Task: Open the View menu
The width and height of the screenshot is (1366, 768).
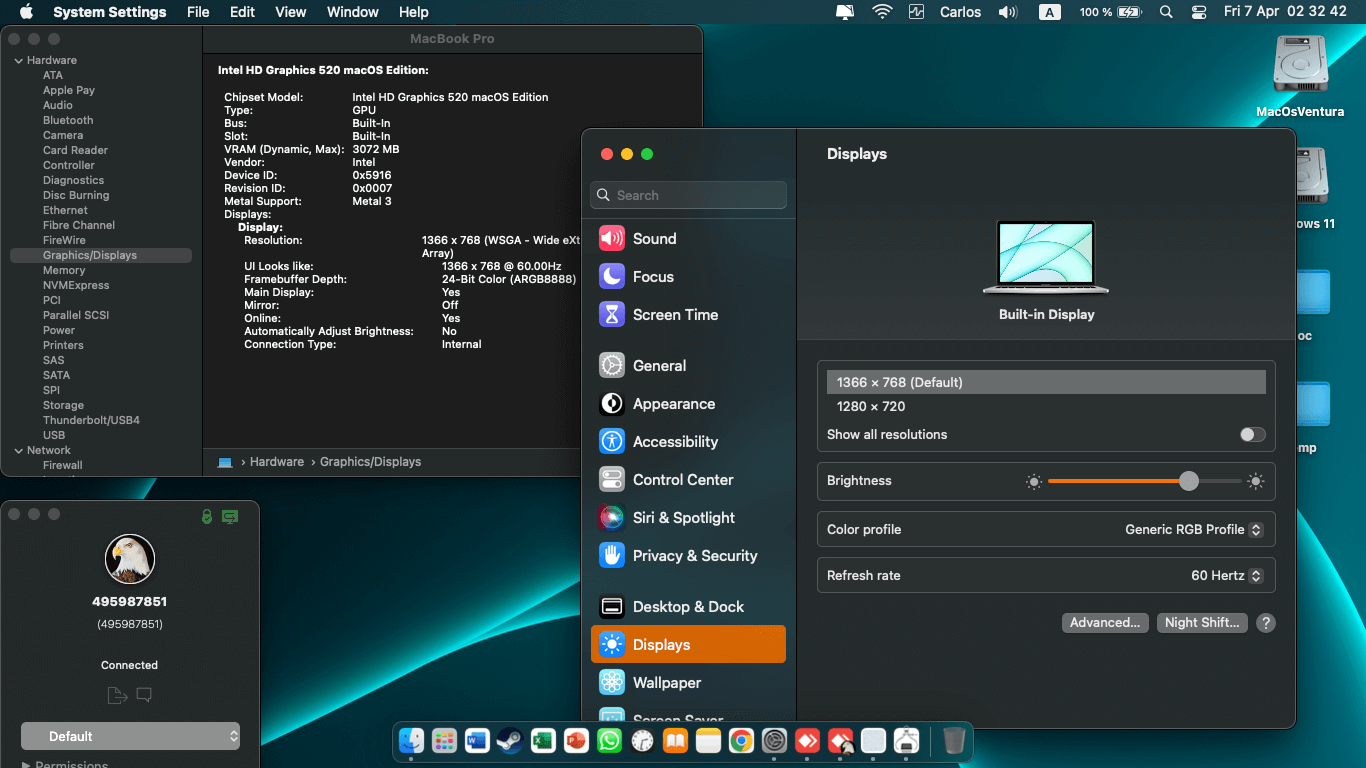Action: [x=291, y=12]
